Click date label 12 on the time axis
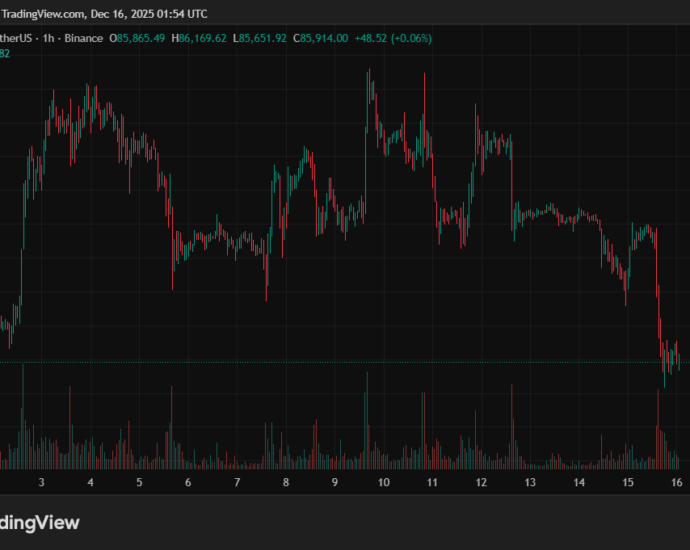This screenshot has width=690, height=550. pos(481,483)
